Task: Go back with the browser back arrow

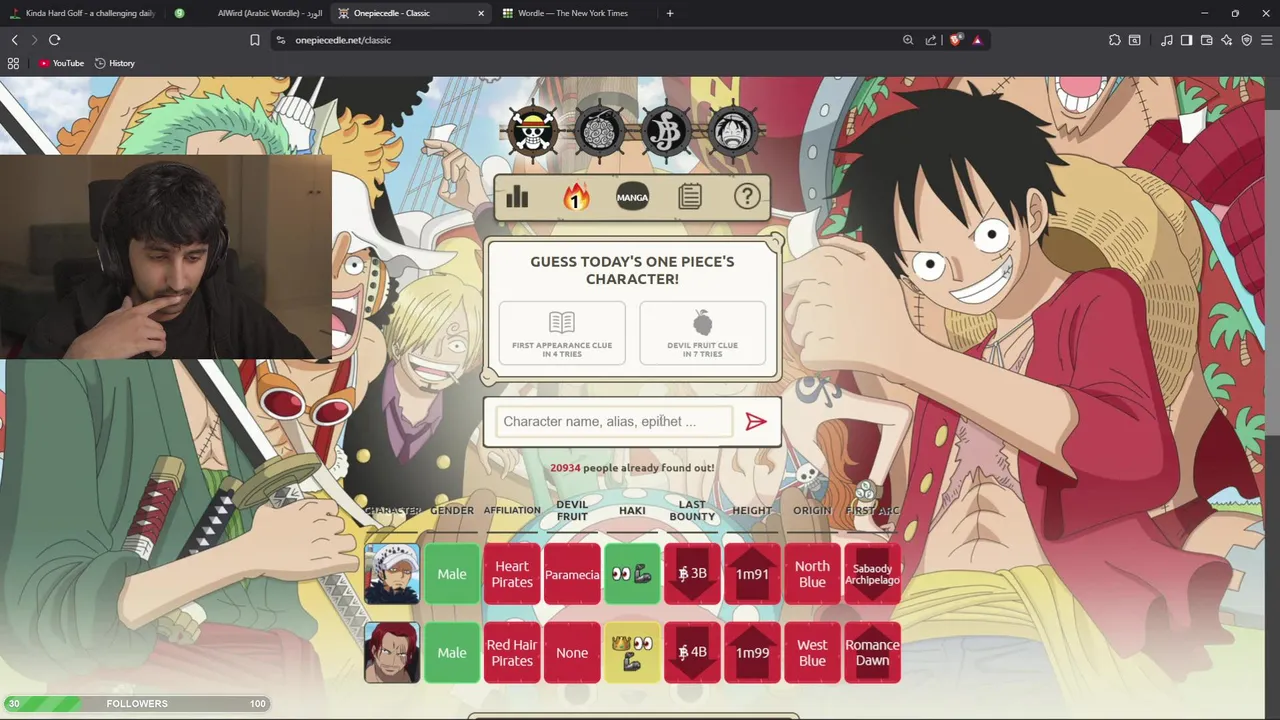Action: [x=14, y=40]
